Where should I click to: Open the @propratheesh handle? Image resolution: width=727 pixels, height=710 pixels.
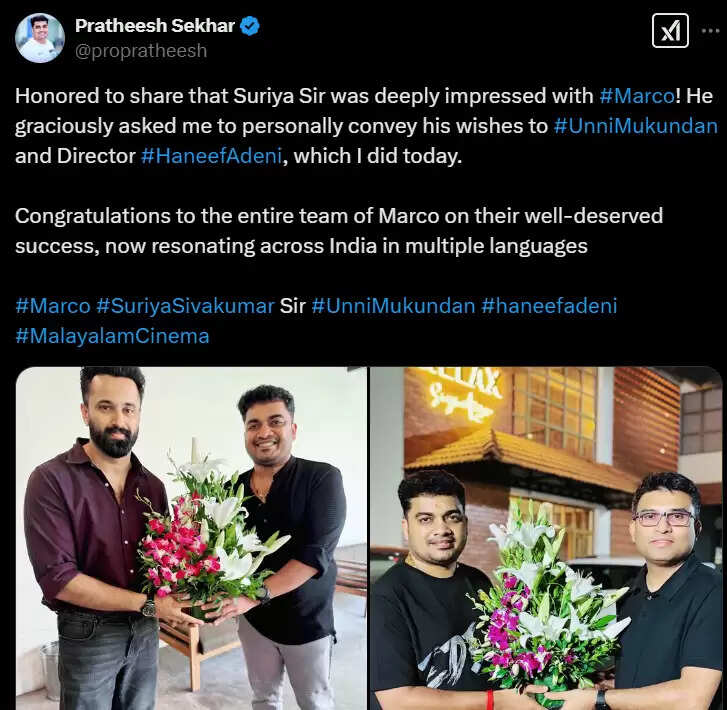pyautogui.click(x=141, y=51)
